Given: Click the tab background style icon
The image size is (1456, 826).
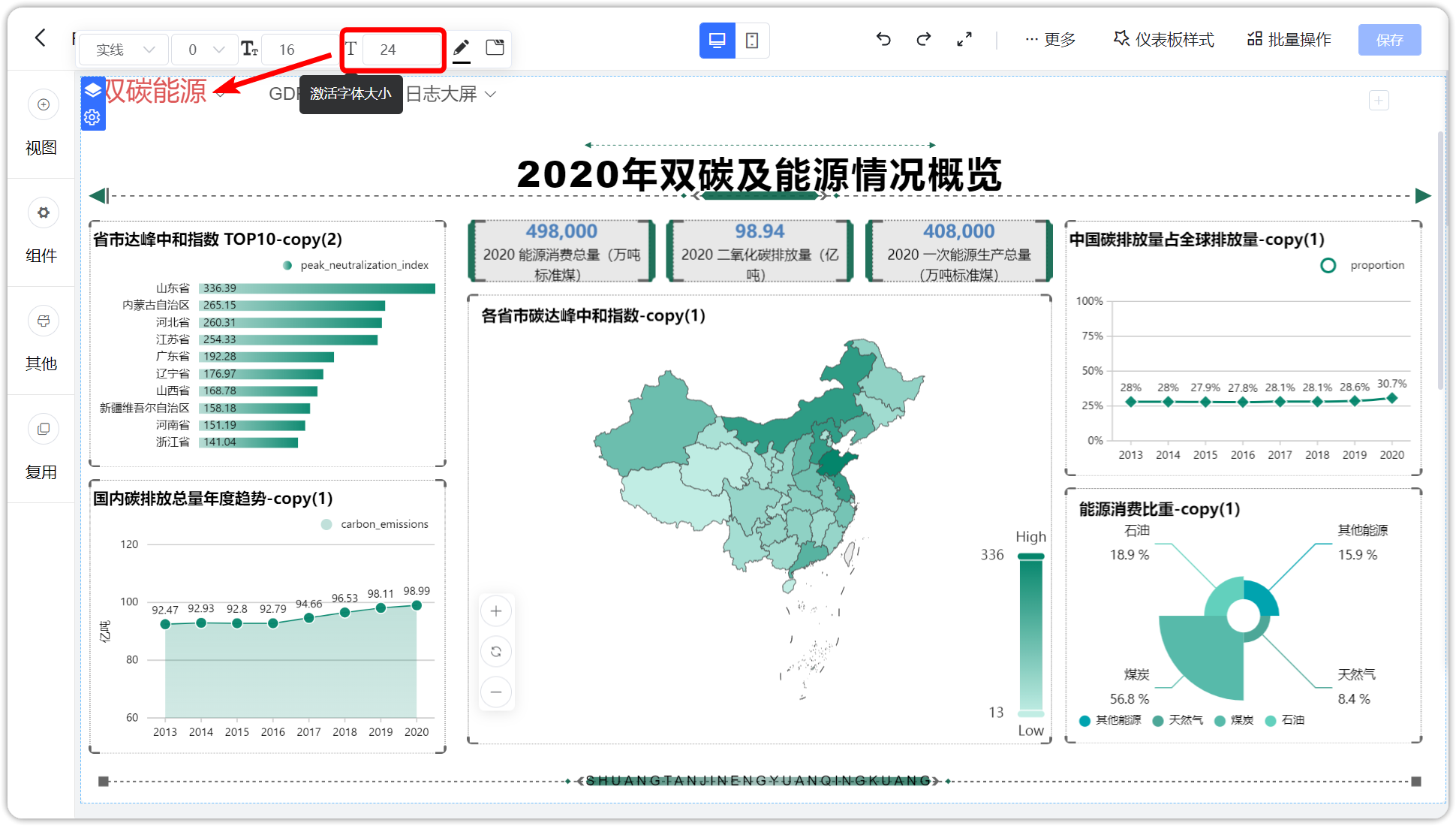Looking at the screenshot, I should click(x=495, y=48).
